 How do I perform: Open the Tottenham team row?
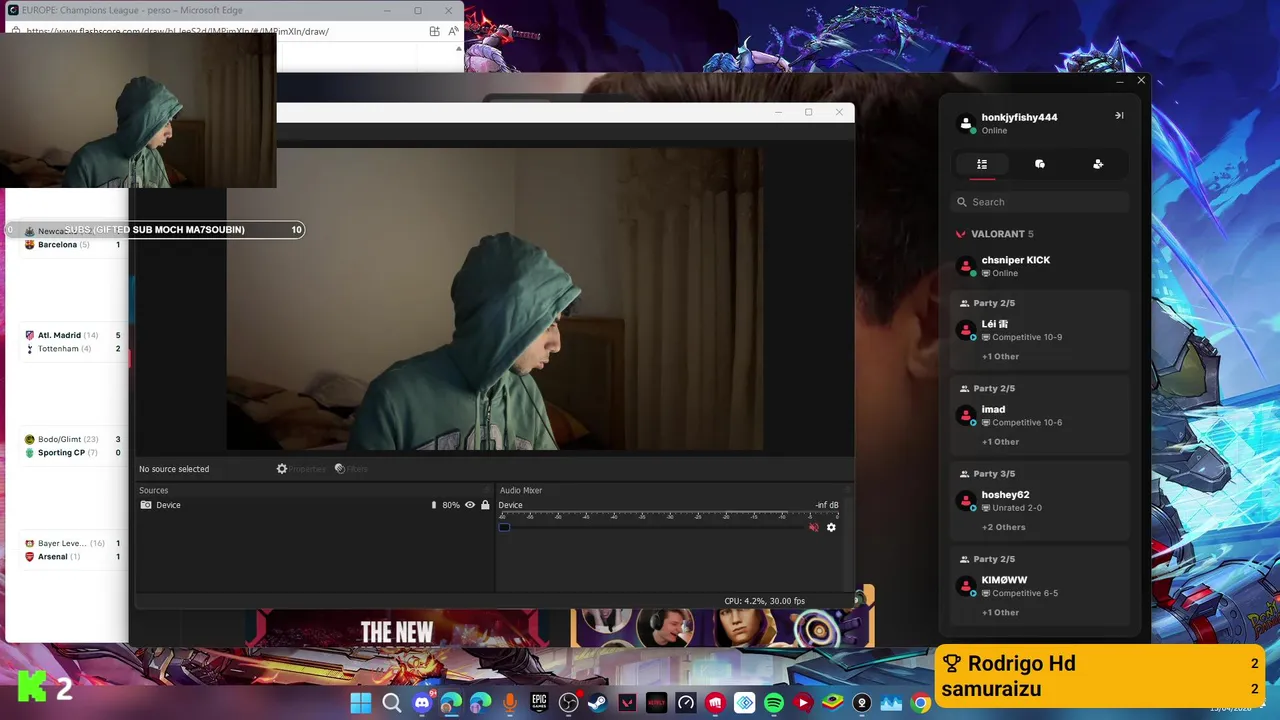(73, 348)
